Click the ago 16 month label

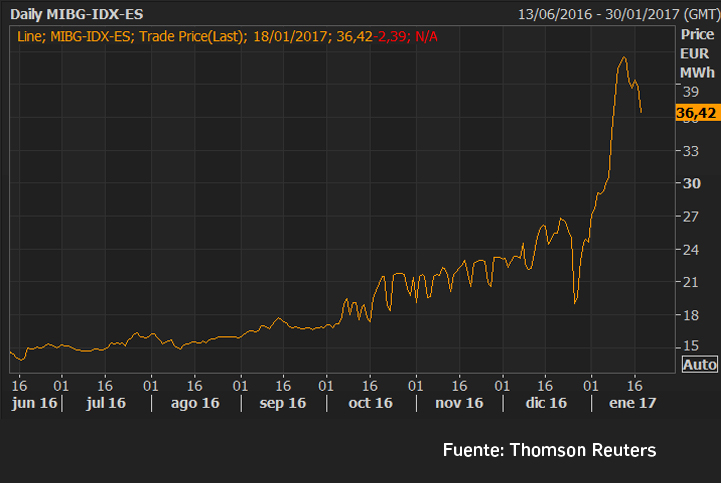[195, 403]
